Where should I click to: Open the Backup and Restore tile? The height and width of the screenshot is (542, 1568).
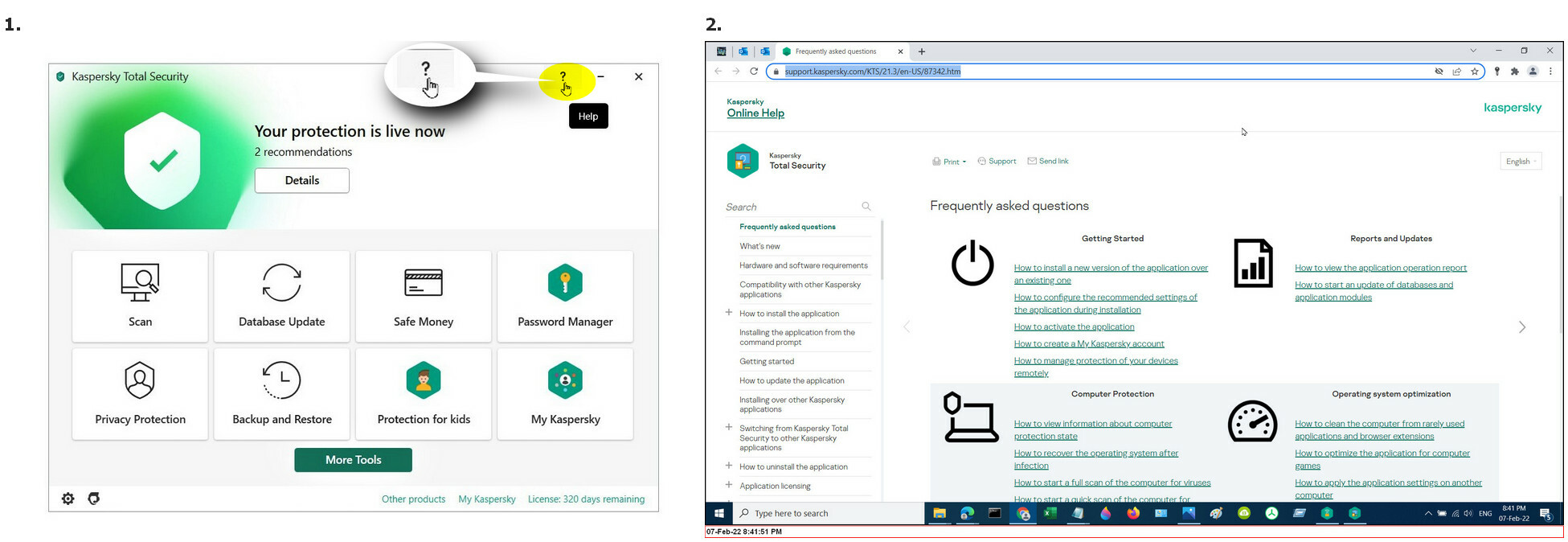282,394
